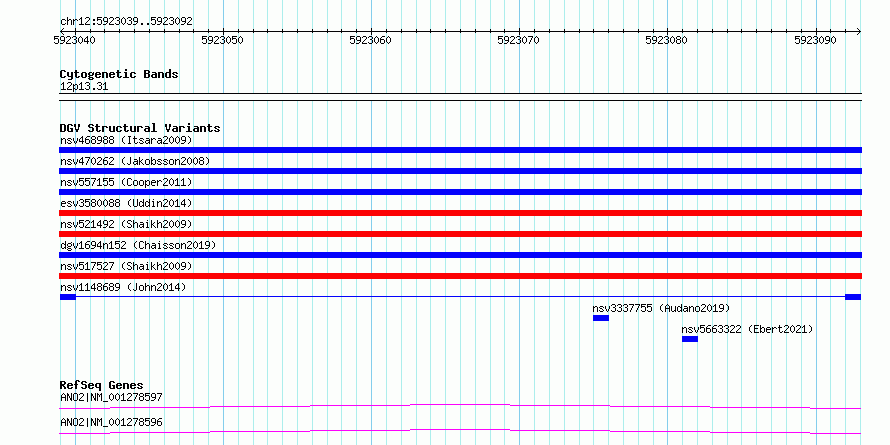Select the red bar under nsv517527
Screen dimensions: 890x445
click(x=460, y=276)
